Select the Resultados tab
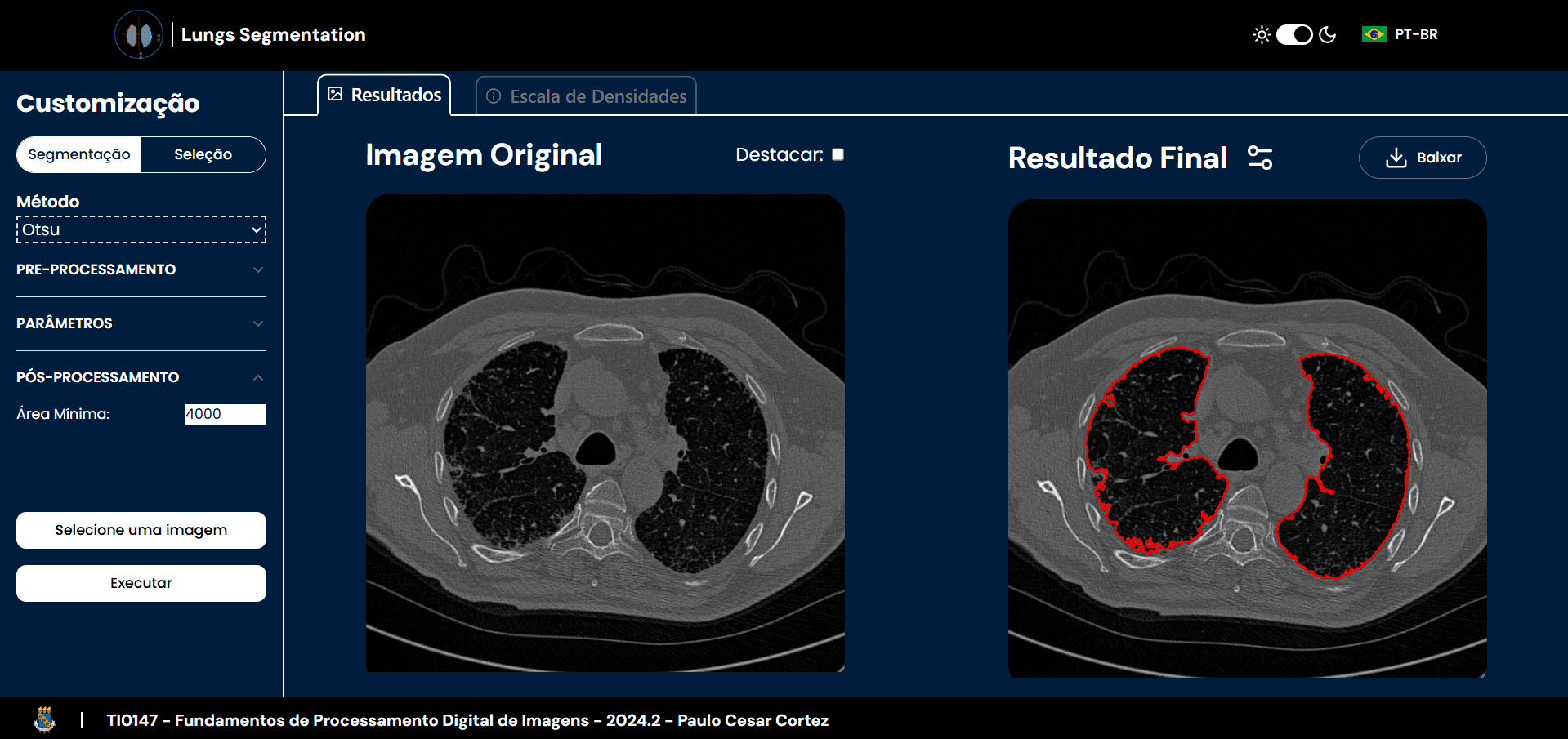1568x739 pixels. [384, 94]
